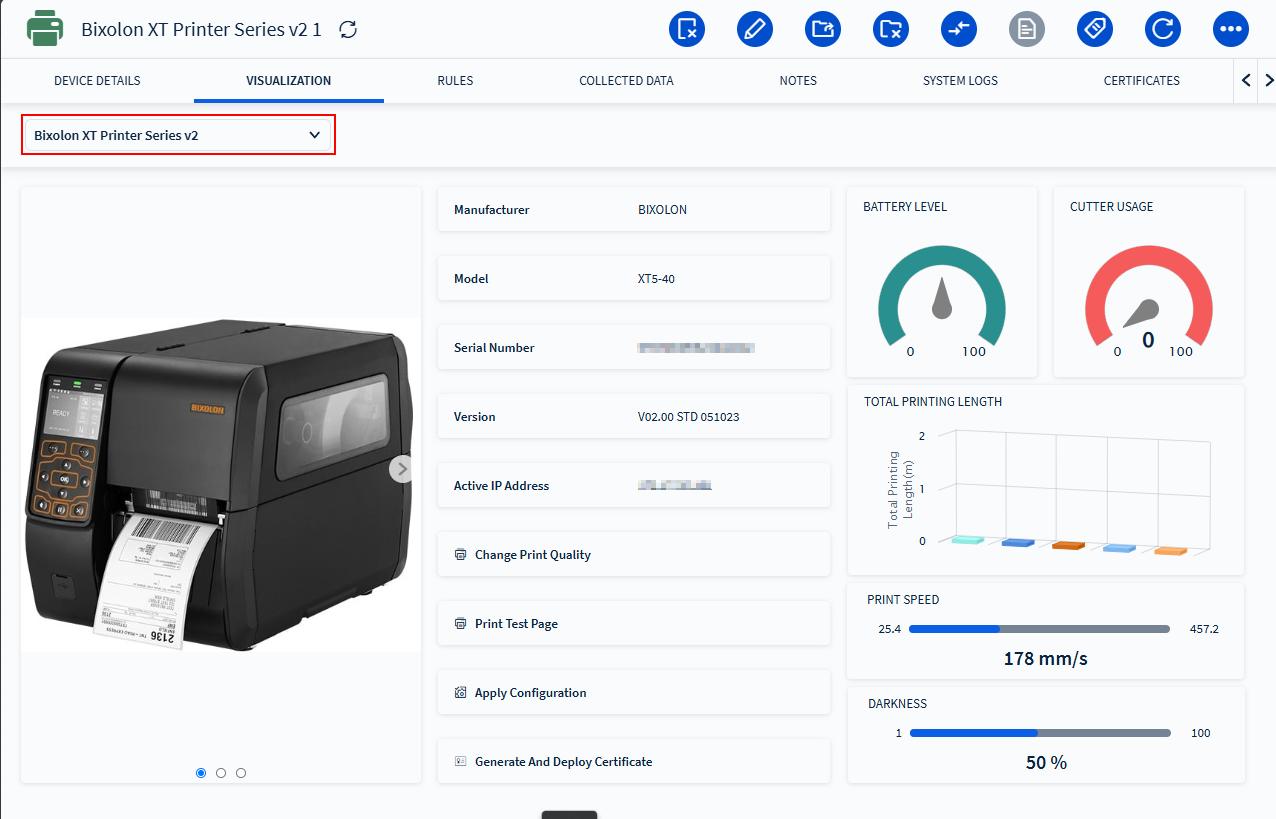Switch to the Rules tab
Screen dimensions: 1276x819
click(x=455, y=81)
